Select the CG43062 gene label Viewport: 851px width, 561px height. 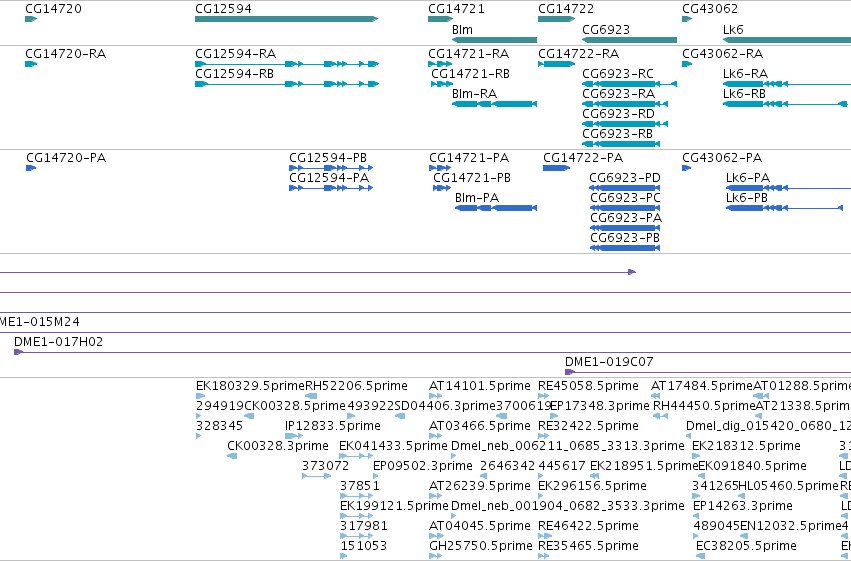pyautogui.click(x=710, y=9)
